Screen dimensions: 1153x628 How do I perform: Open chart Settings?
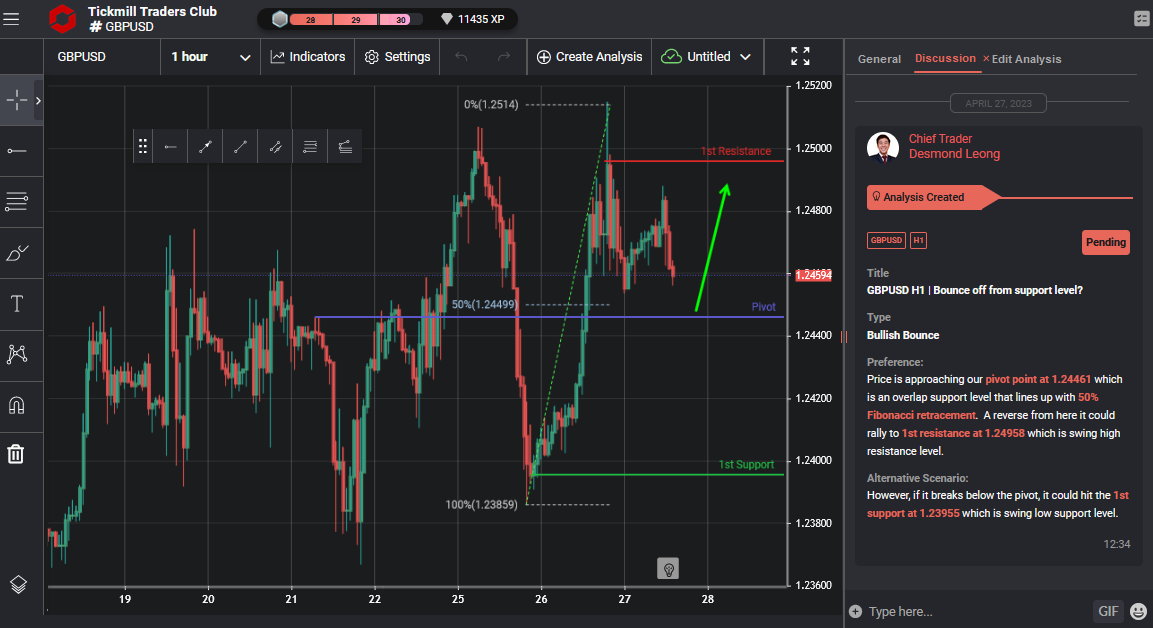coord(397,57)
